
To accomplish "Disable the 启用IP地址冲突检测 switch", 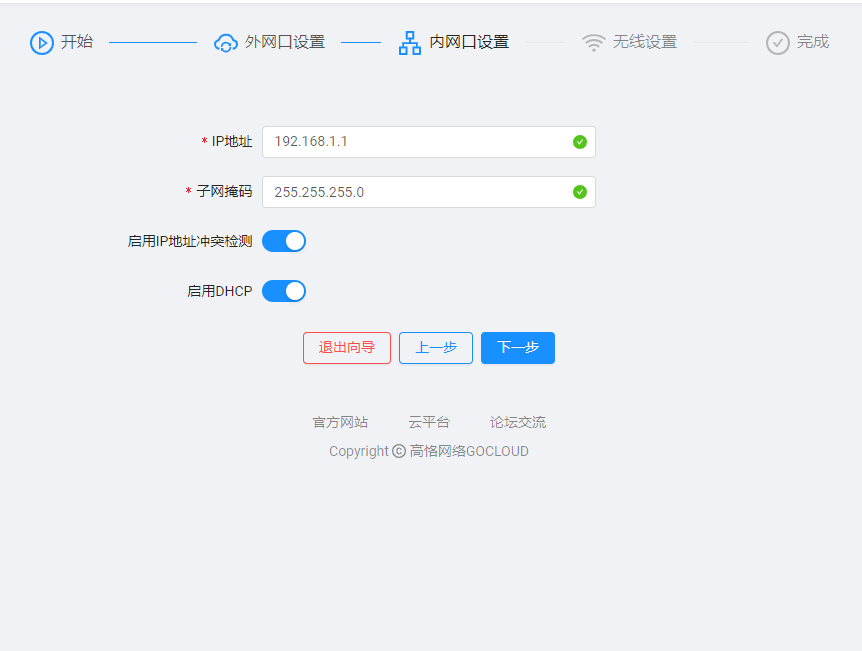I will pyautogui.click(x=284, y=241).
